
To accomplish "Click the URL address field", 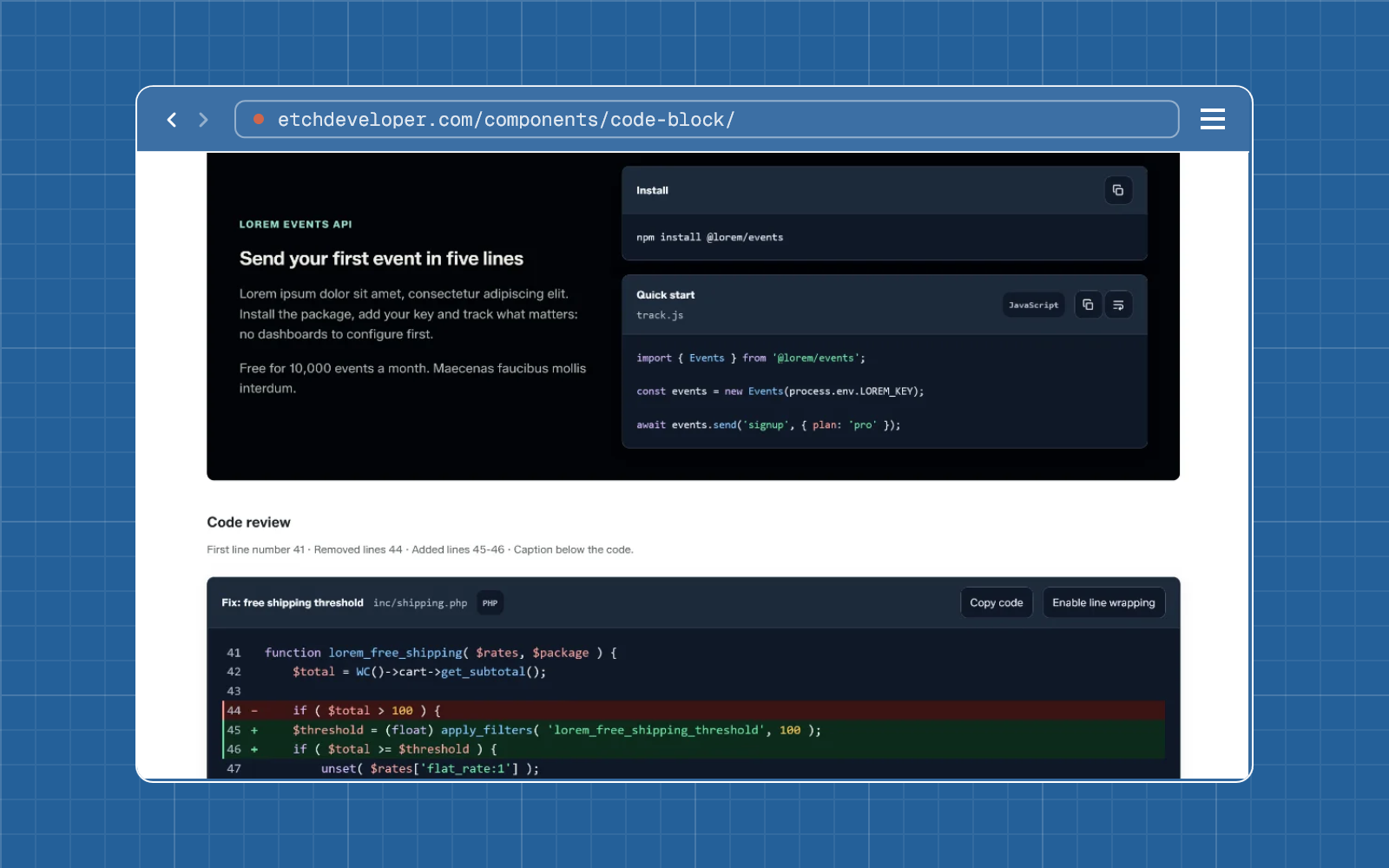I will tap(707, 119).
